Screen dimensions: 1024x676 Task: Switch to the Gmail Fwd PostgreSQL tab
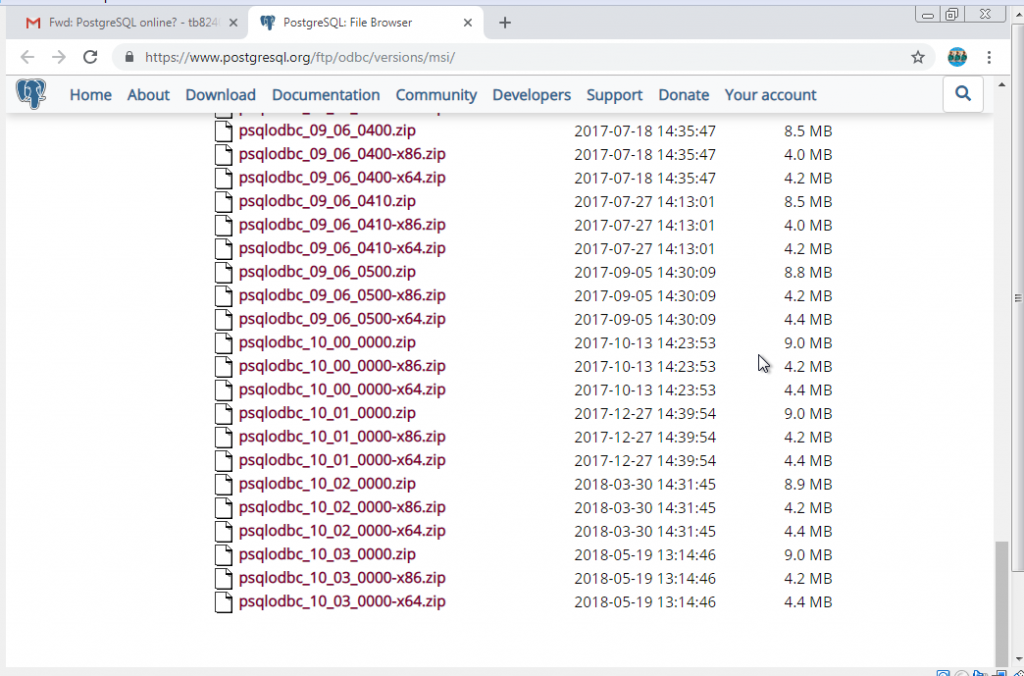(125, 23)
